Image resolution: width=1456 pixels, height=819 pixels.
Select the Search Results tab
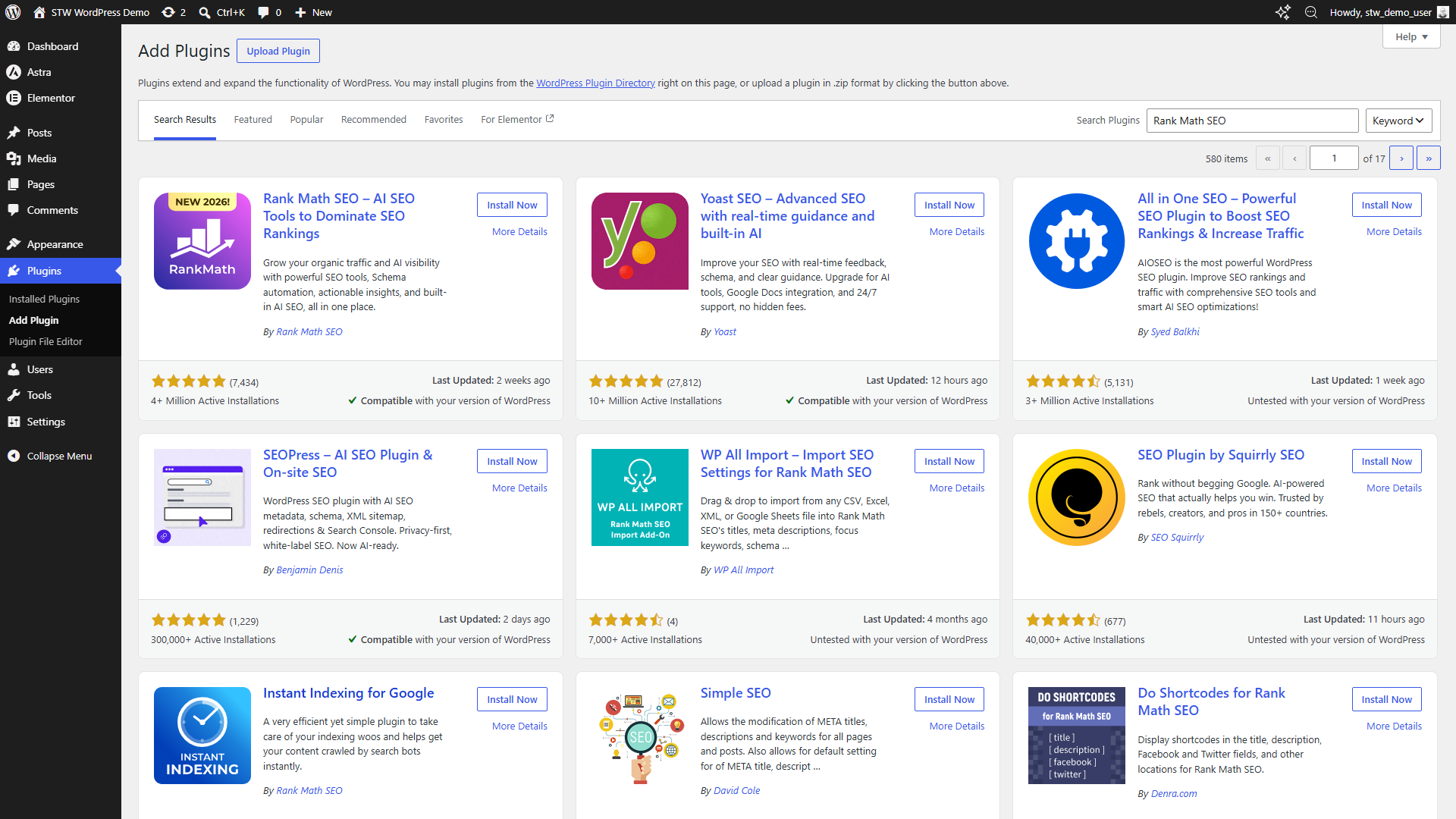185,120
